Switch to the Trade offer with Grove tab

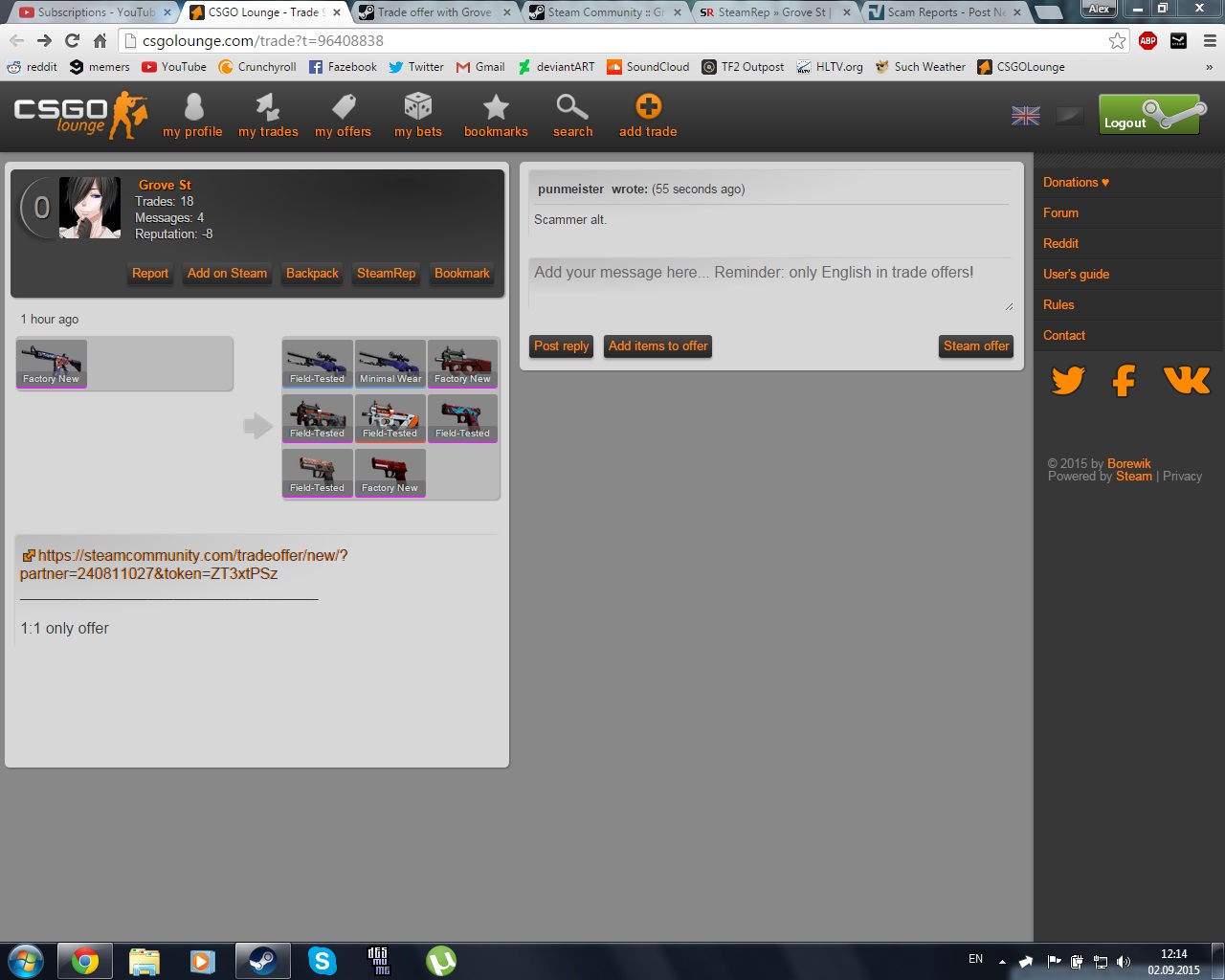[x=433, y=12]
